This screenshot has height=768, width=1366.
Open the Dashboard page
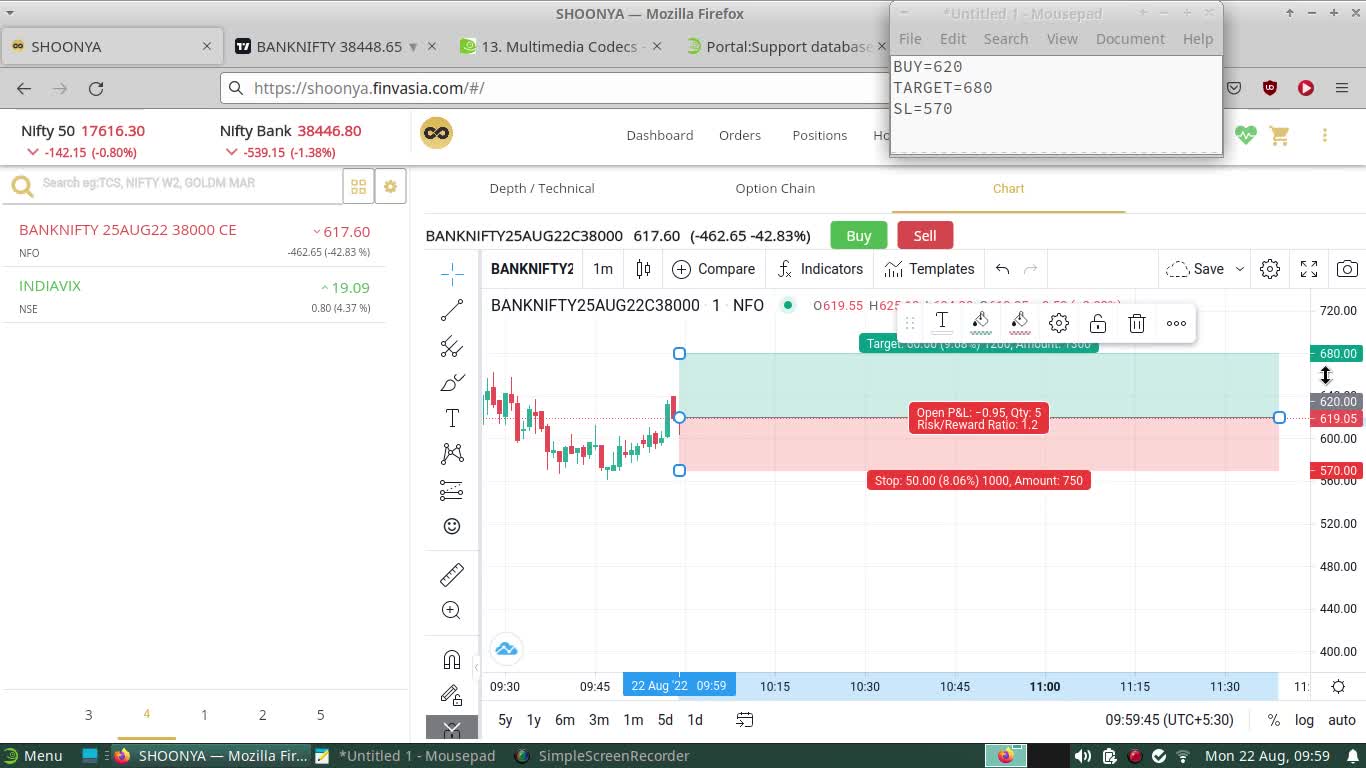[x=660, y=135]
